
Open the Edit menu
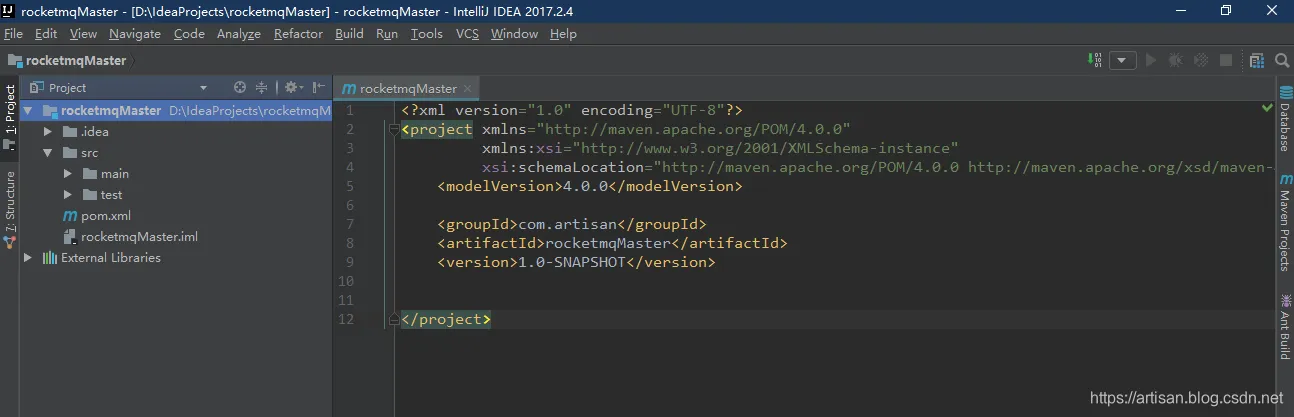tap(46, 34)
